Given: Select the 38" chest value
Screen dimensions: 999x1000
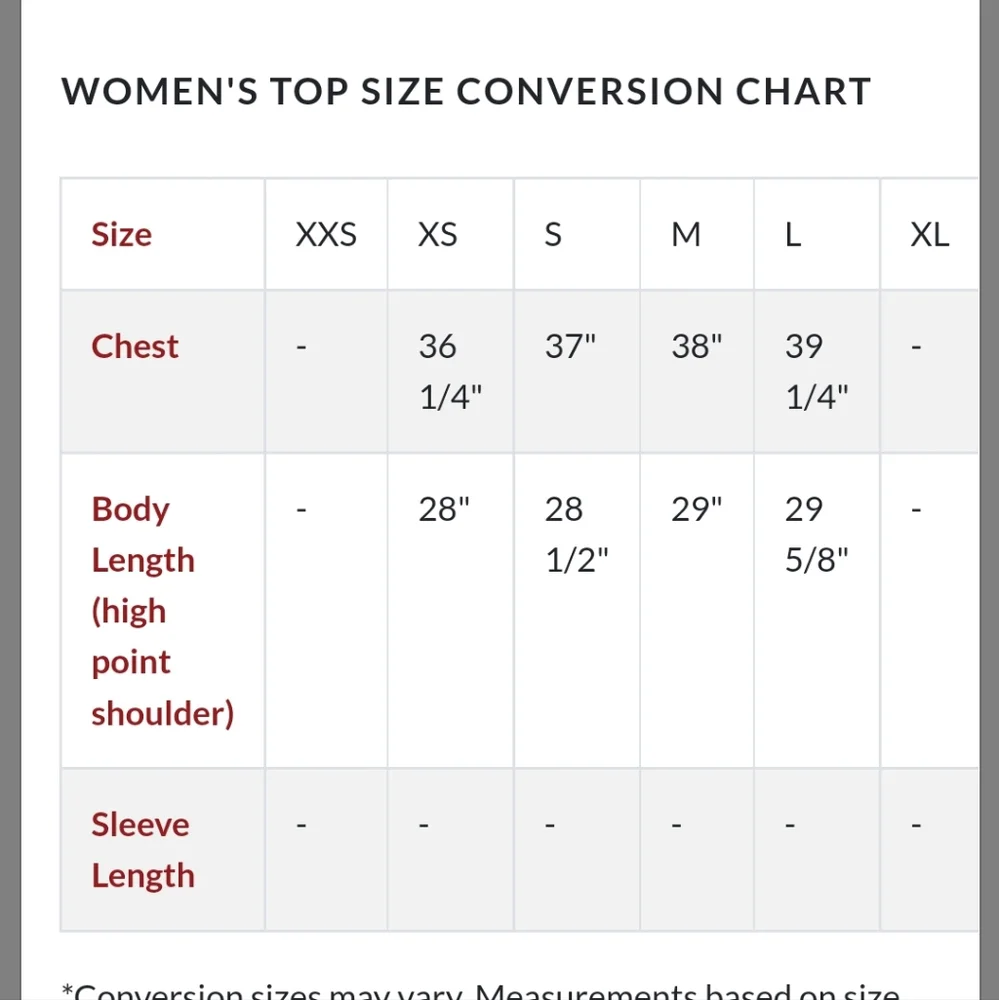Looking at the screenshot, I should [697, 347].
